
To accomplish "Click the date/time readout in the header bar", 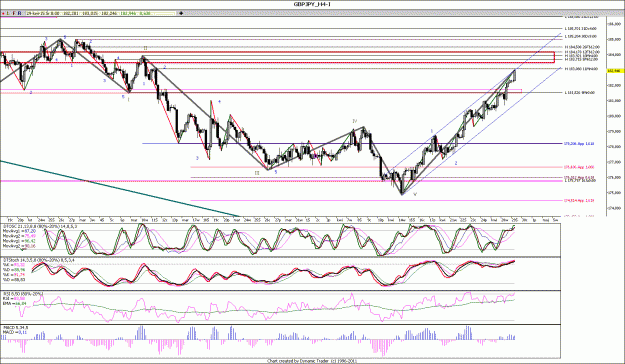I will [43, 13].
